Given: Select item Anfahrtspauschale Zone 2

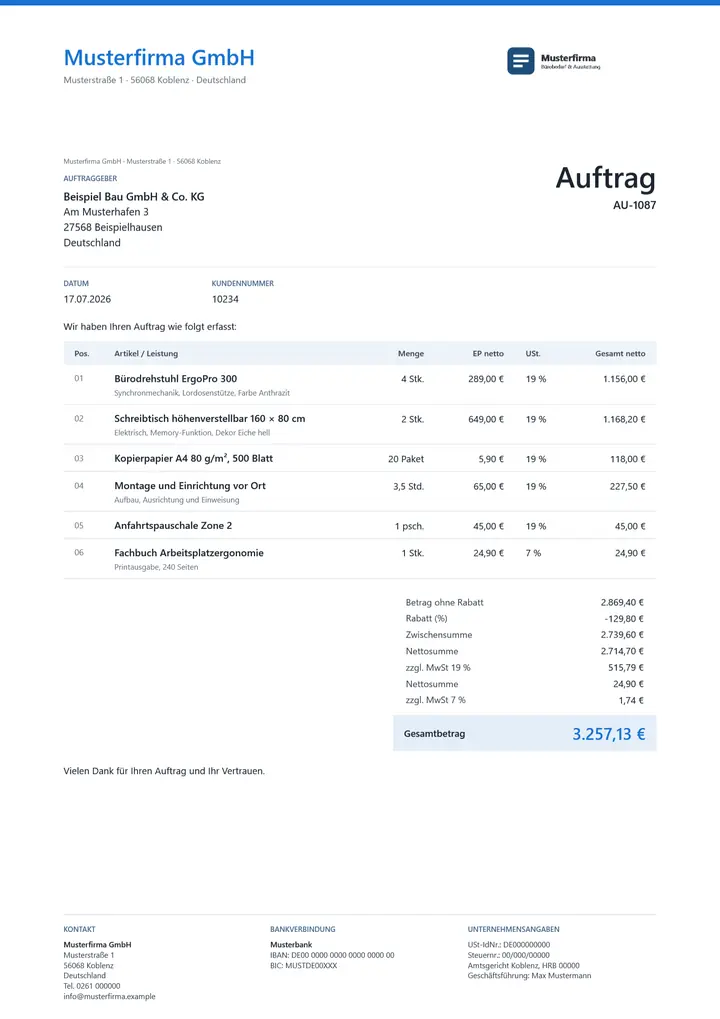Looking at the screenshot, I should tap(173, 525).
